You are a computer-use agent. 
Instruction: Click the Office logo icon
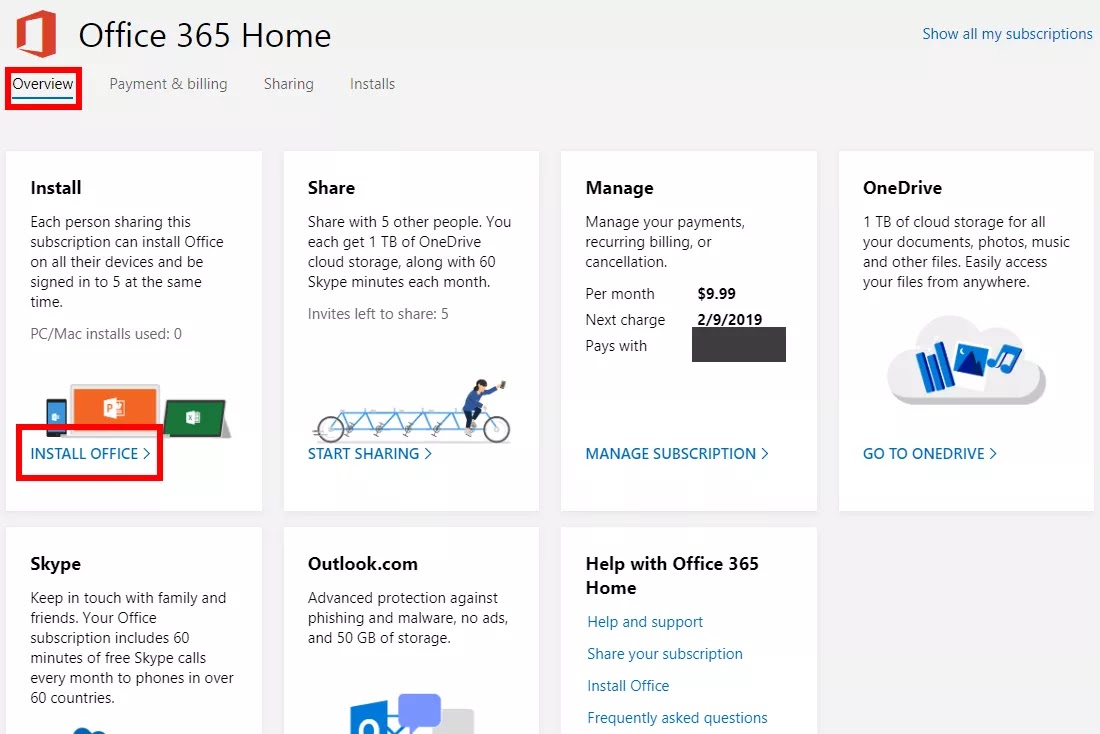(36, 34)
